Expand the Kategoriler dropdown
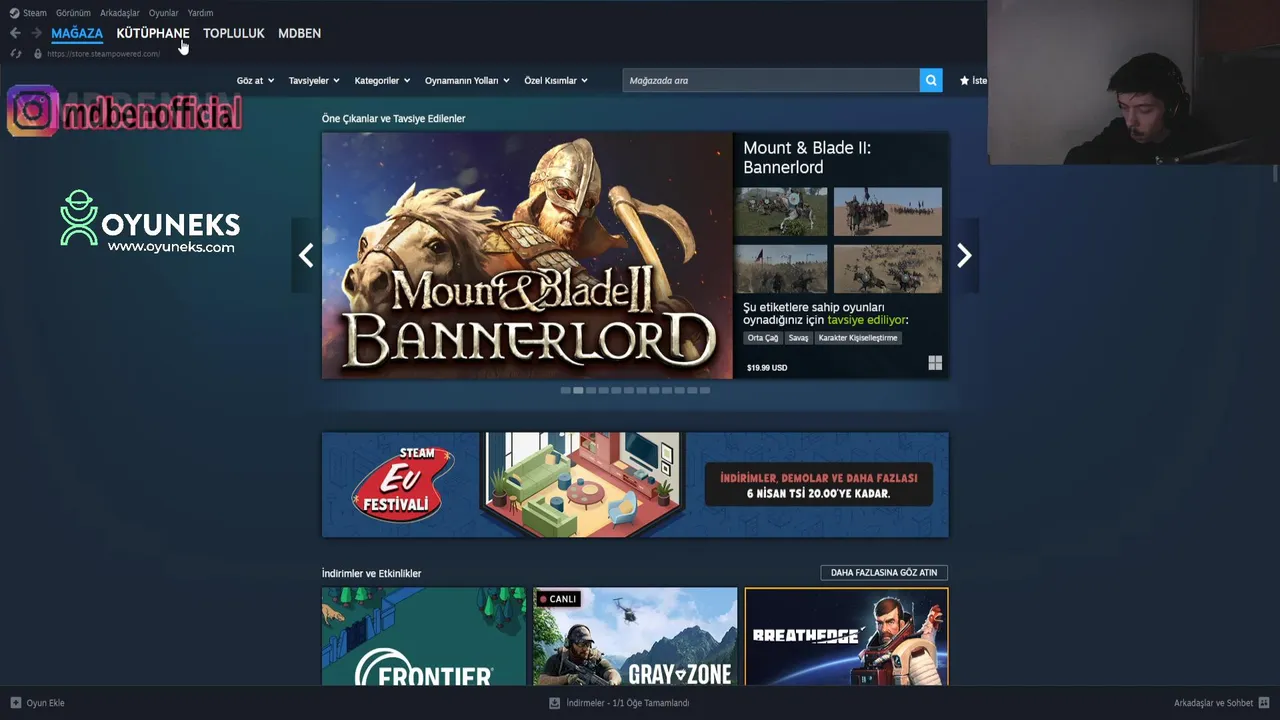 (382, 80)
